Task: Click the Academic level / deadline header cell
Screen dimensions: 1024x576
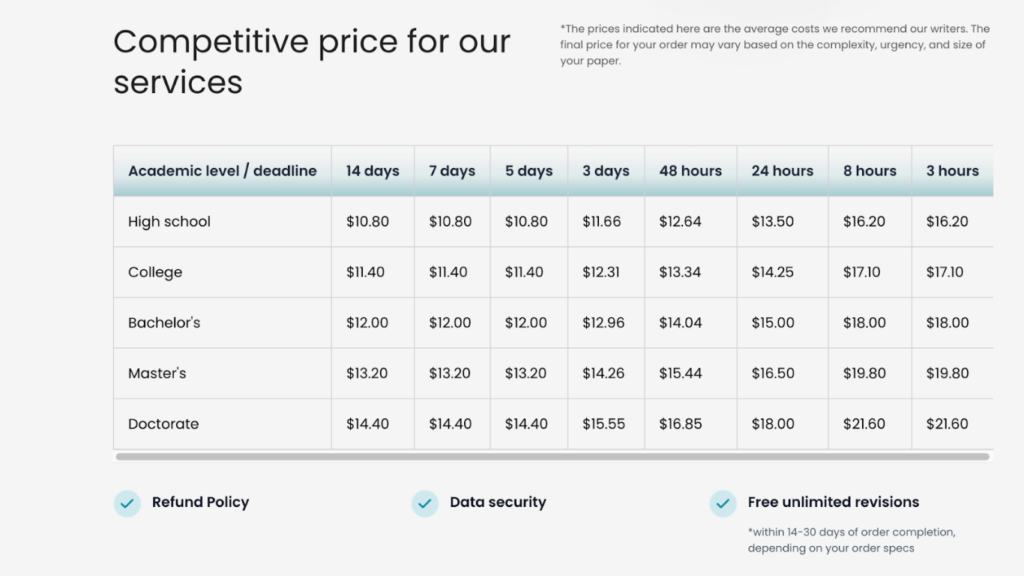Action: click(x=222, y=171)
